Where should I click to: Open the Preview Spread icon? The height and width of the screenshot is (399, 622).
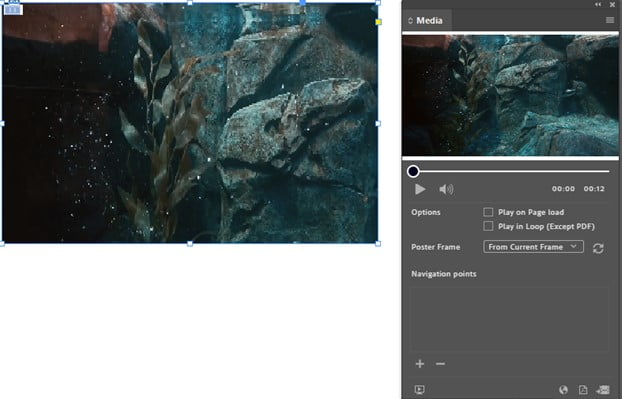tap(420, 390)
